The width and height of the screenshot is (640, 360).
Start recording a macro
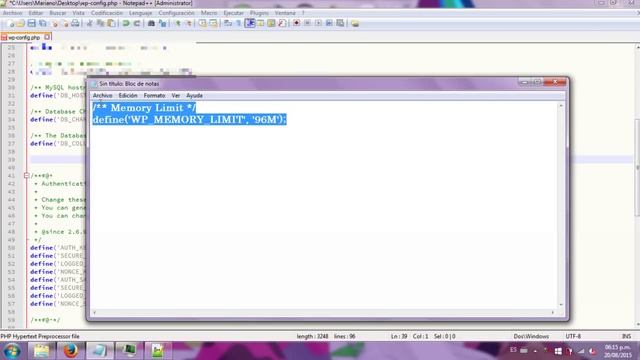tap(296, 23)
